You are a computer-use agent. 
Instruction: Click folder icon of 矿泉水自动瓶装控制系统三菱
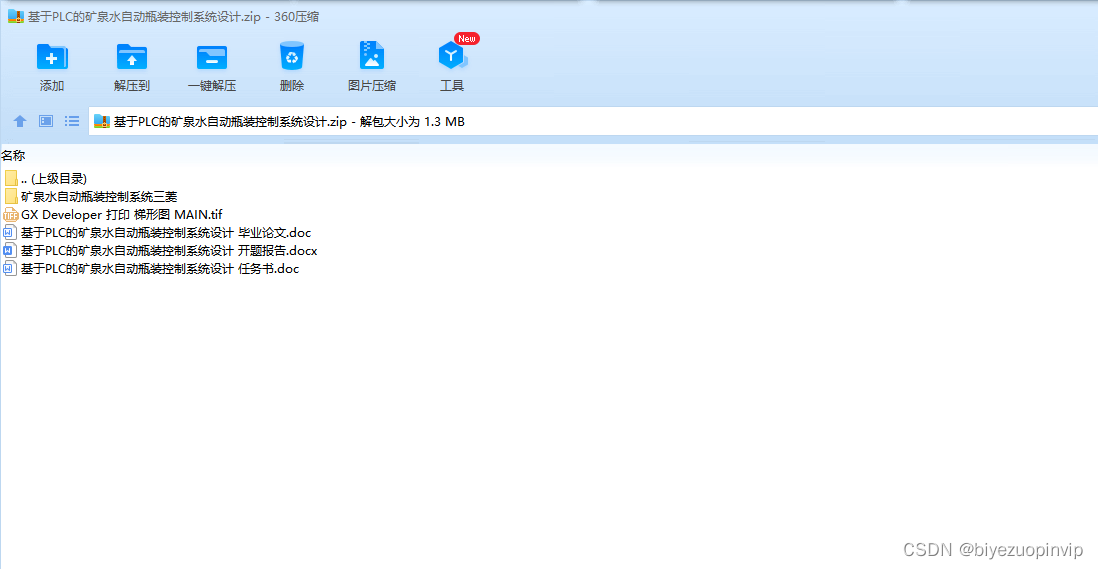coord(11,197)
